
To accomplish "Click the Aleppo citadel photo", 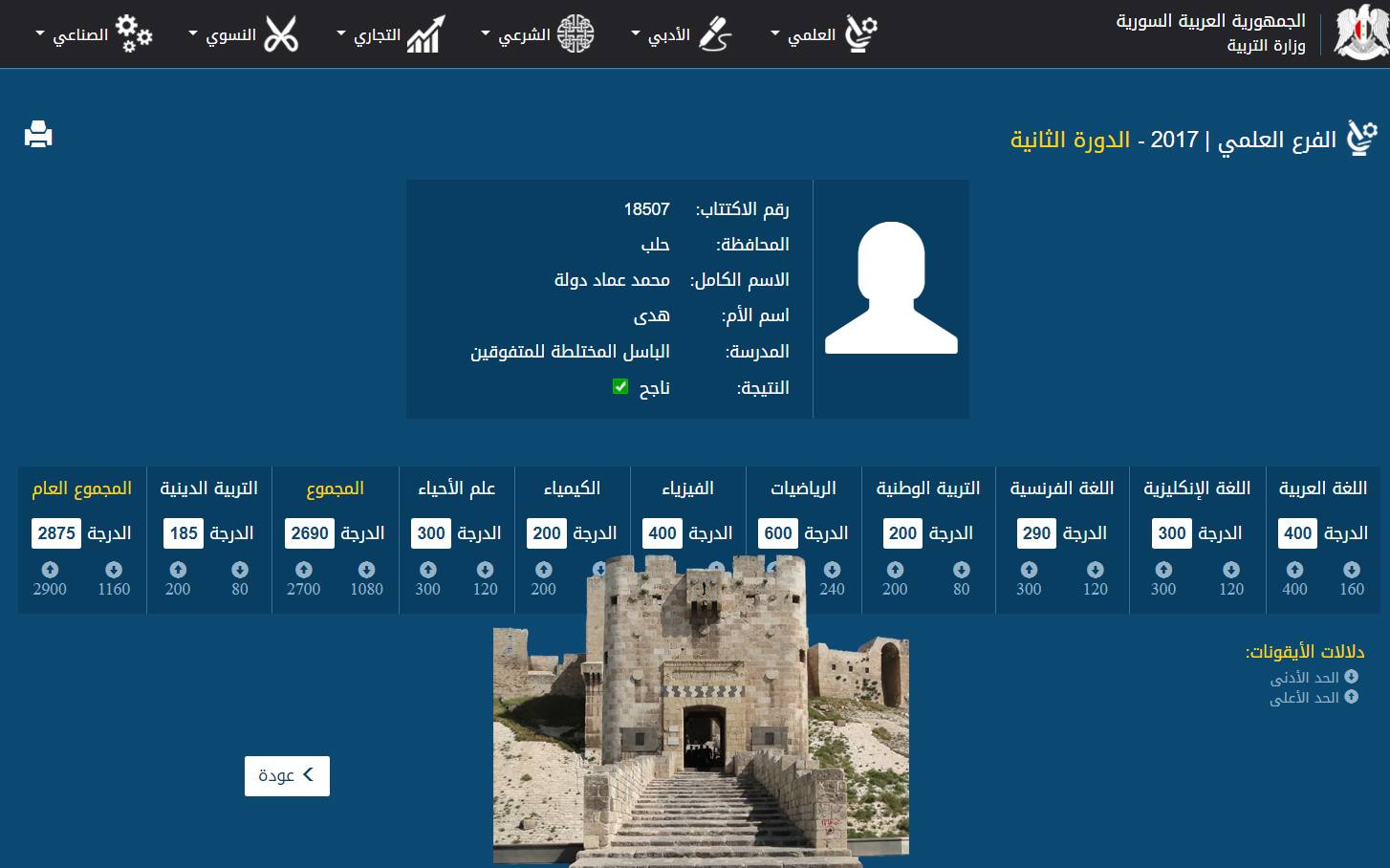I will (701, 710).
